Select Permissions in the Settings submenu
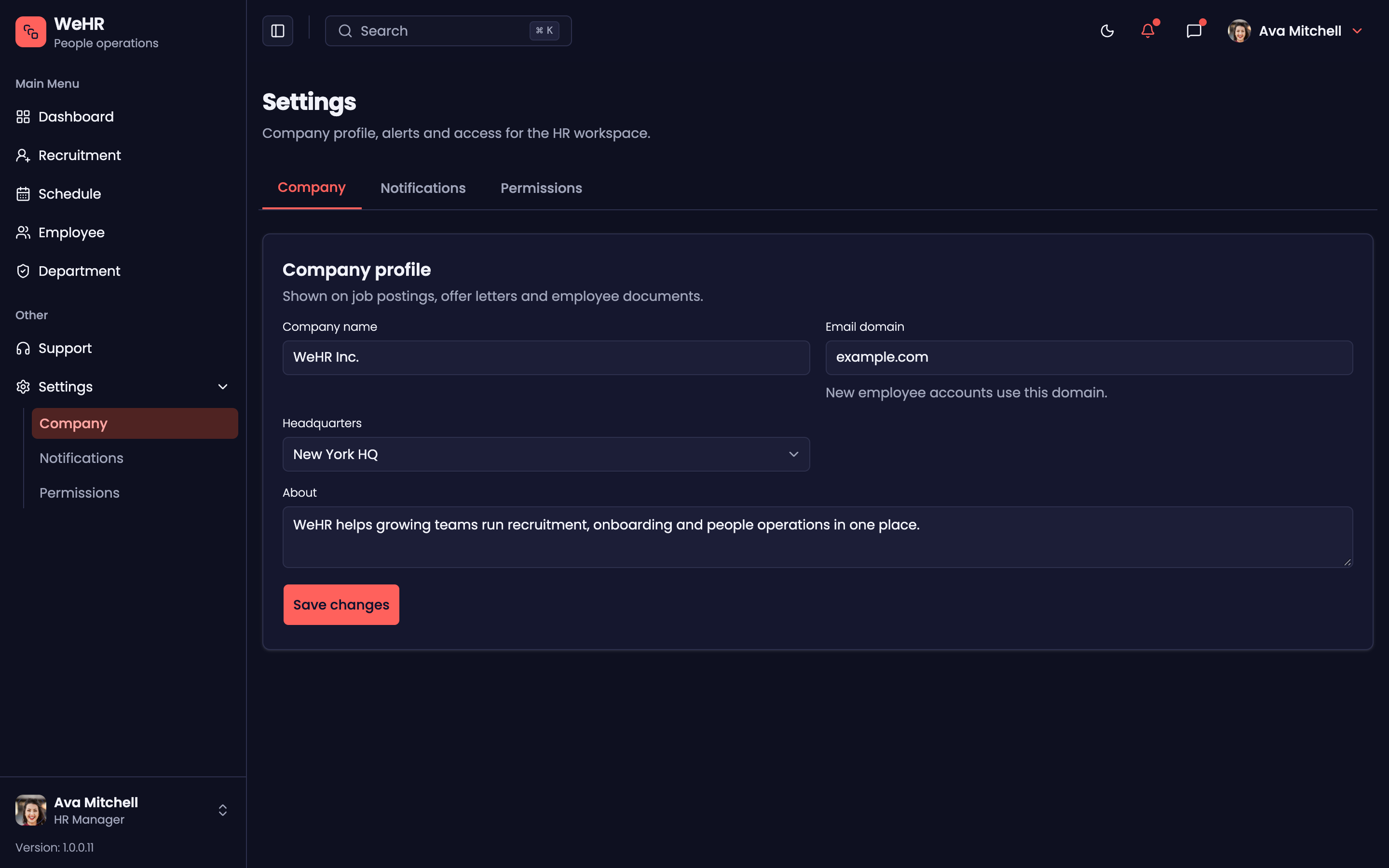The height and width of the screenshot is (868, 1389). click(x=135, y=493)
